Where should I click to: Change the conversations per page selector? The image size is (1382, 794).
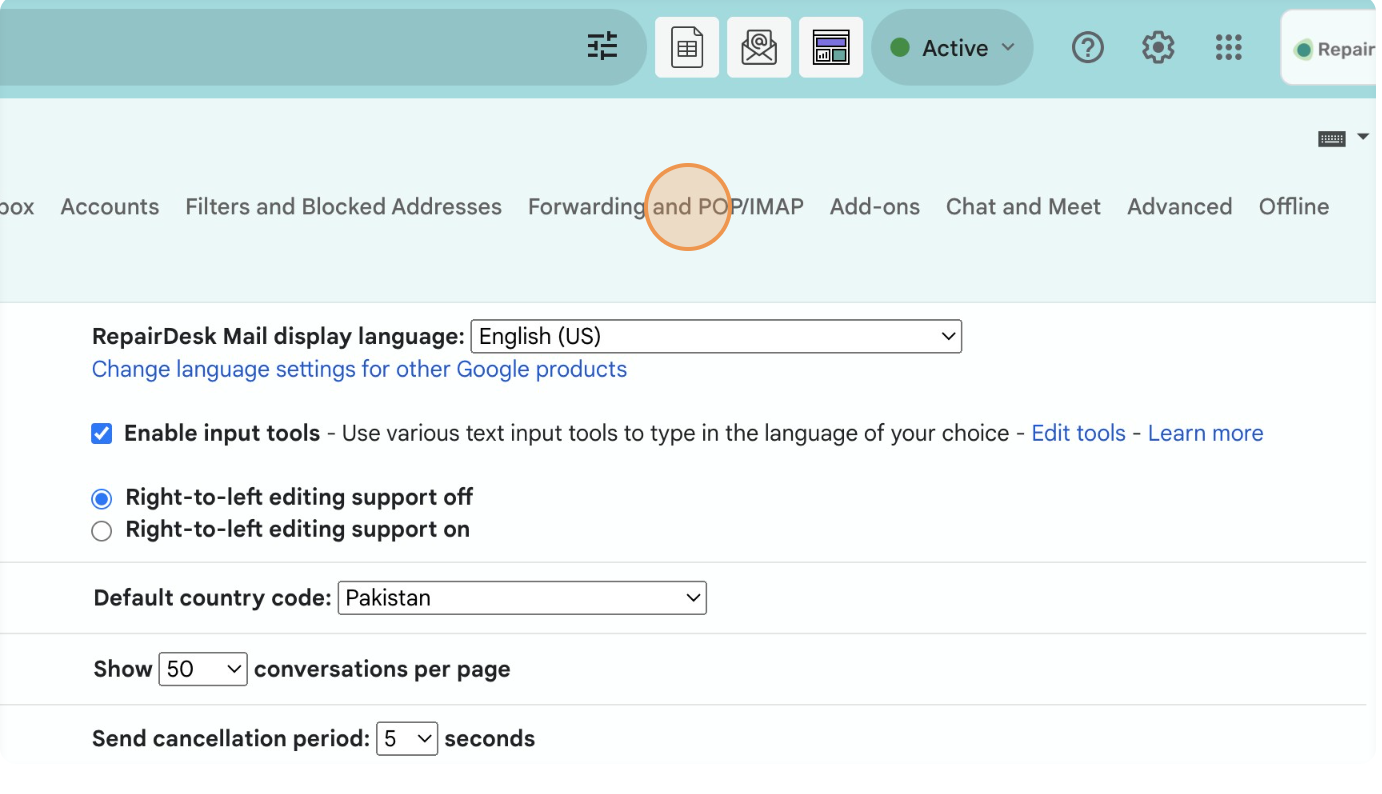pyautogui.click(x=203, y=669)
